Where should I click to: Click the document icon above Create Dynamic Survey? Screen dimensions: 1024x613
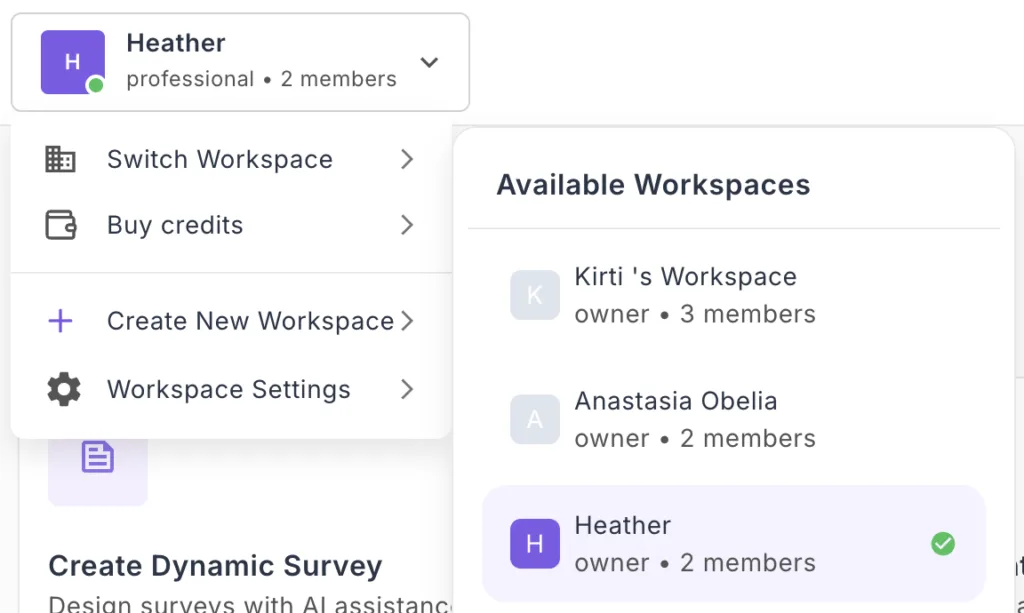tap(97, 458)
